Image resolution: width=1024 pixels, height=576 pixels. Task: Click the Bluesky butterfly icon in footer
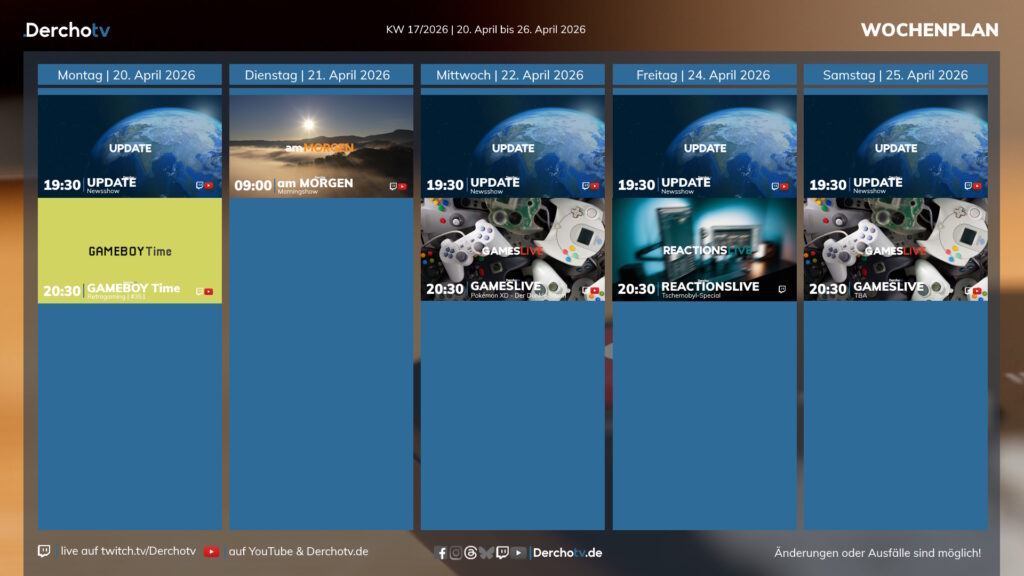pyautogui.click(x=486, y=553)
